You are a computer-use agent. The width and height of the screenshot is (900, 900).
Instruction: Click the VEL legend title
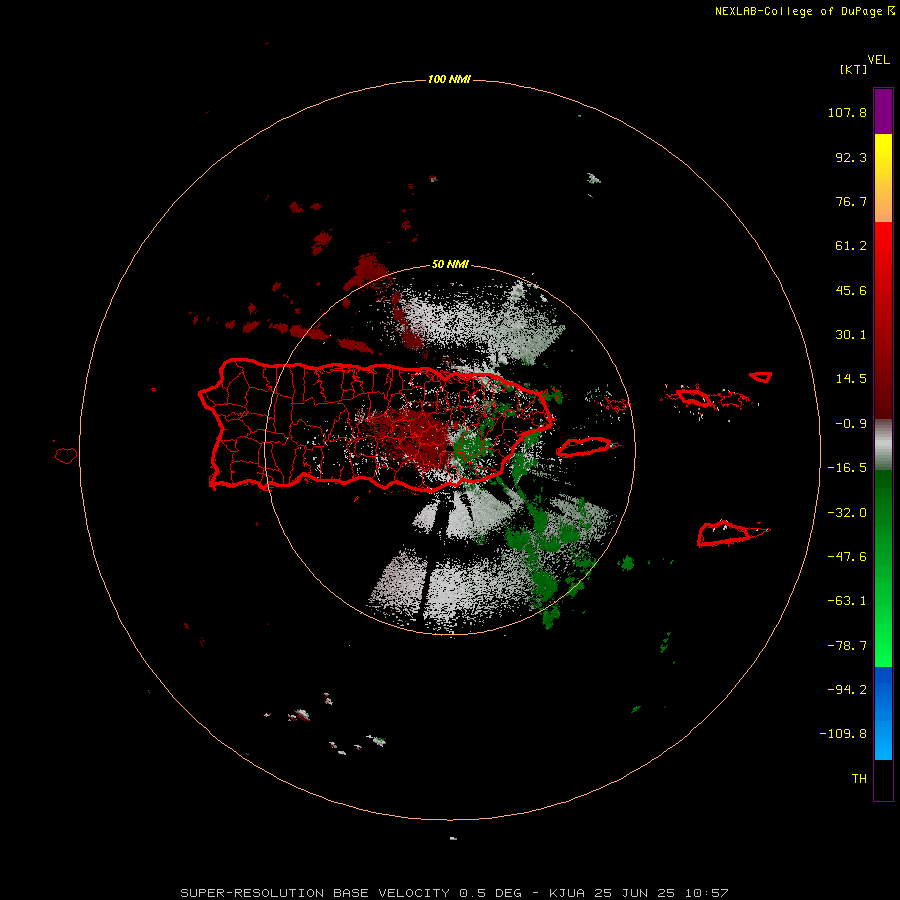pos(878,60)
